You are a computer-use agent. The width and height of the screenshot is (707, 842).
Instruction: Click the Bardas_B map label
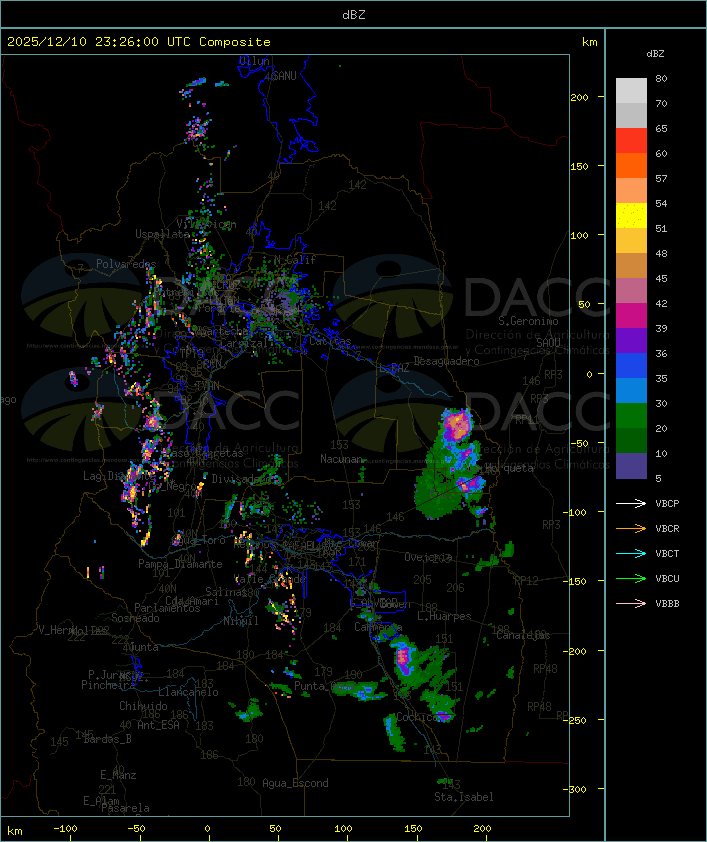click(108, 739)
